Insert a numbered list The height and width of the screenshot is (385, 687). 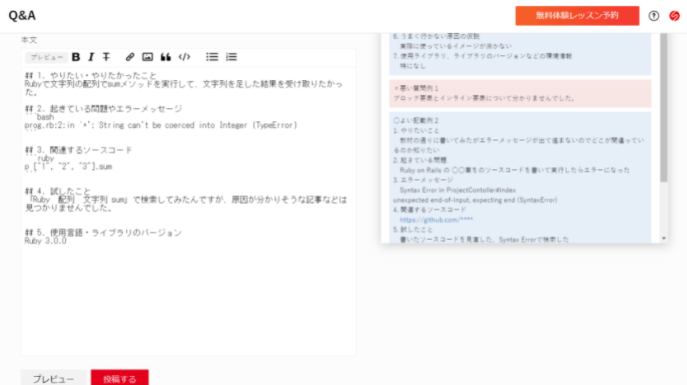(x=231, y=57)
